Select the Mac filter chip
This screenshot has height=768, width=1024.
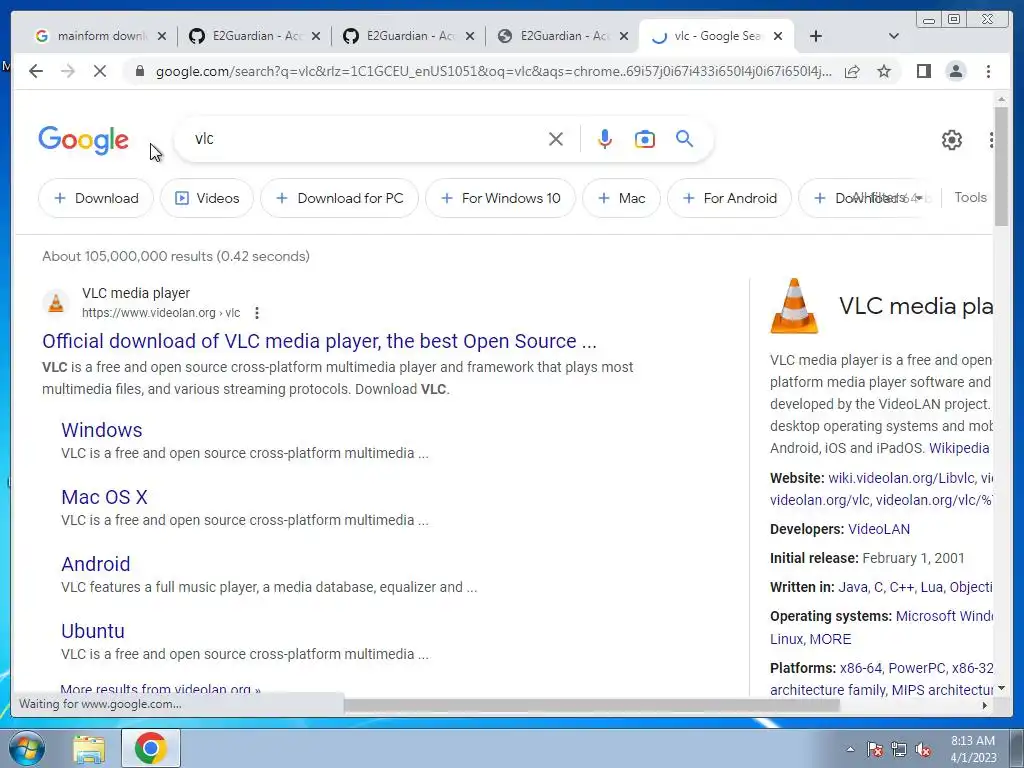coord(621,198)
